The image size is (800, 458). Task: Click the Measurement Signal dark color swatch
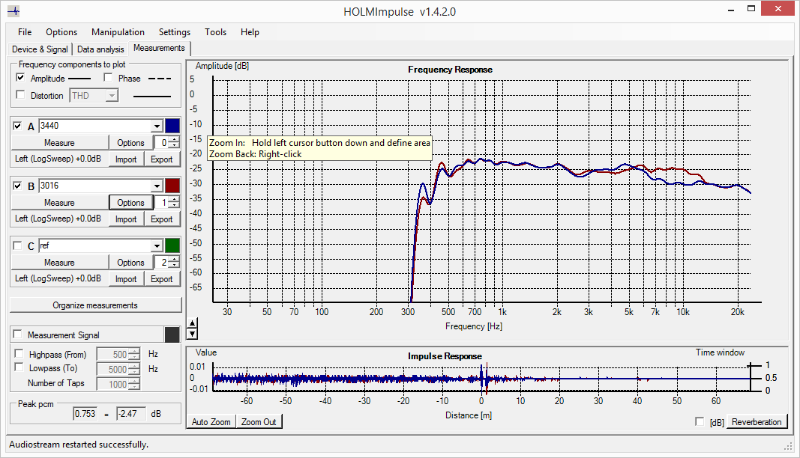tap(172, 335)
